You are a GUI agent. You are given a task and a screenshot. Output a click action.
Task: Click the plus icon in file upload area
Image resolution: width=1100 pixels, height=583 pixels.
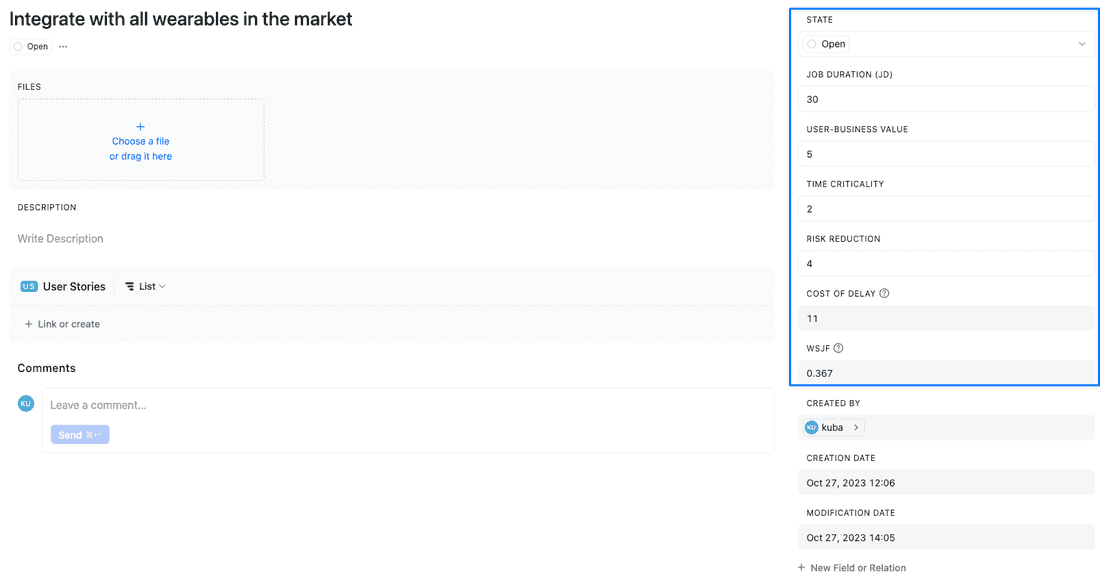pos(140,127)
